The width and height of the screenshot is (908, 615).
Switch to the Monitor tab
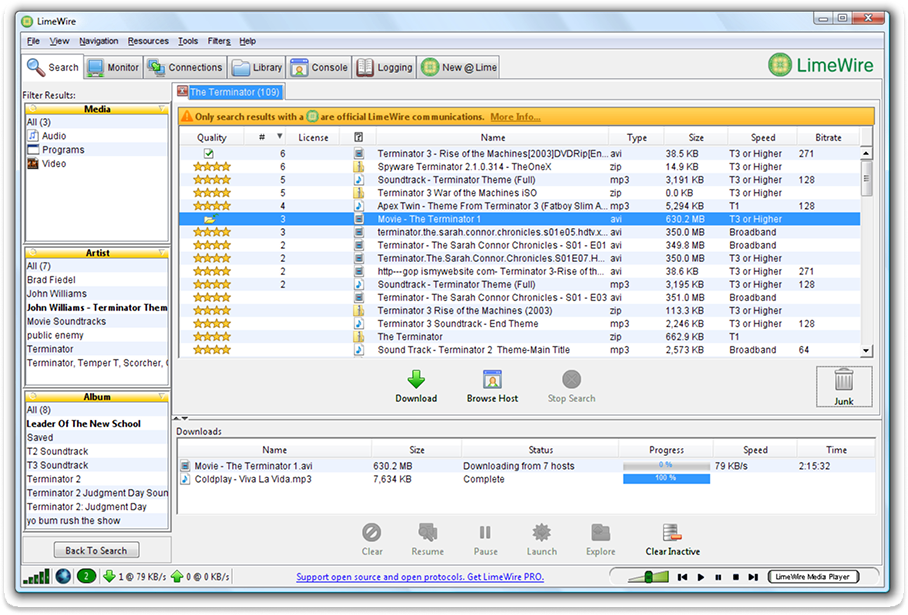pos(114,67)
